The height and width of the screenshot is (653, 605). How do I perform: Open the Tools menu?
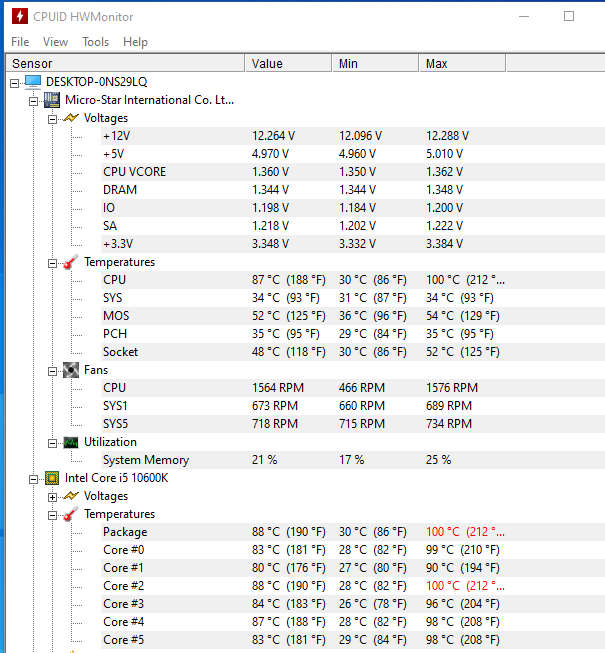click(x=95, y=42)
